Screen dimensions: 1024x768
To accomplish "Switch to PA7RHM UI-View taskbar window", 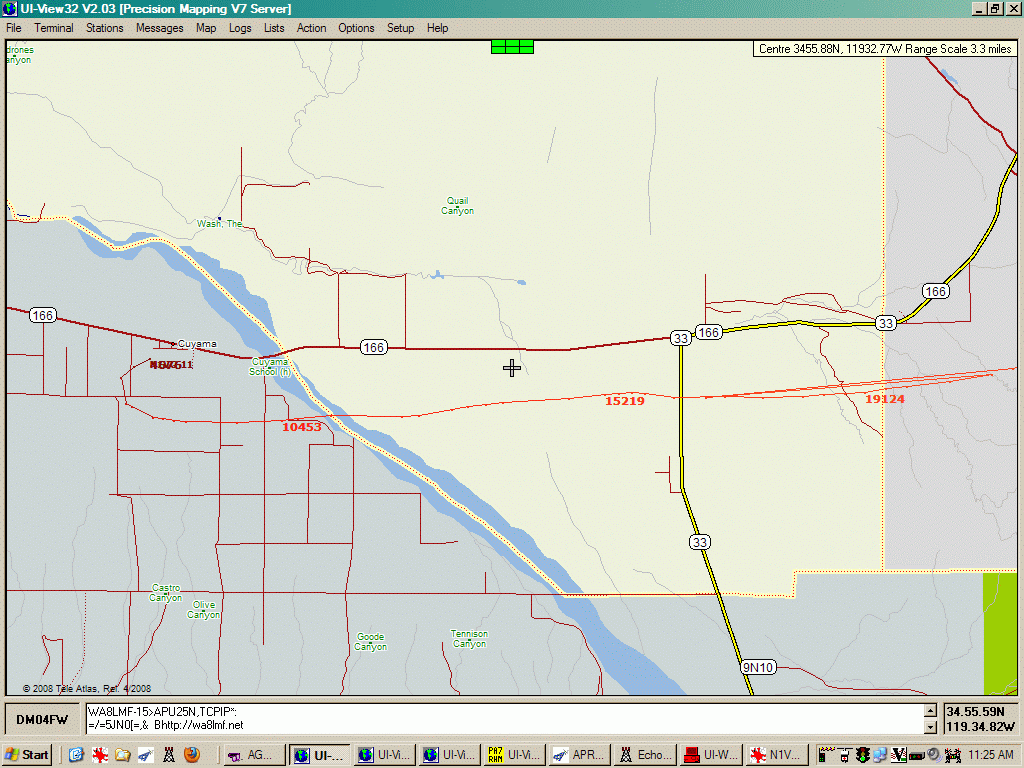I will click(513, 755).
